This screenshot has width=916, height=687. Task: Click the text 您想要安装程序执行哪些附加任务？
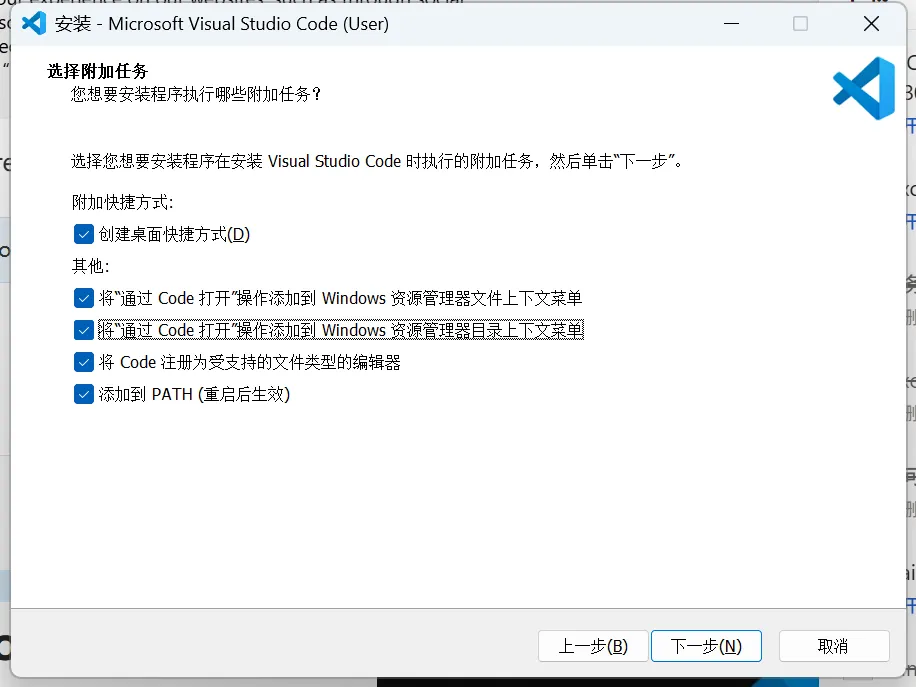pos(196,94)
